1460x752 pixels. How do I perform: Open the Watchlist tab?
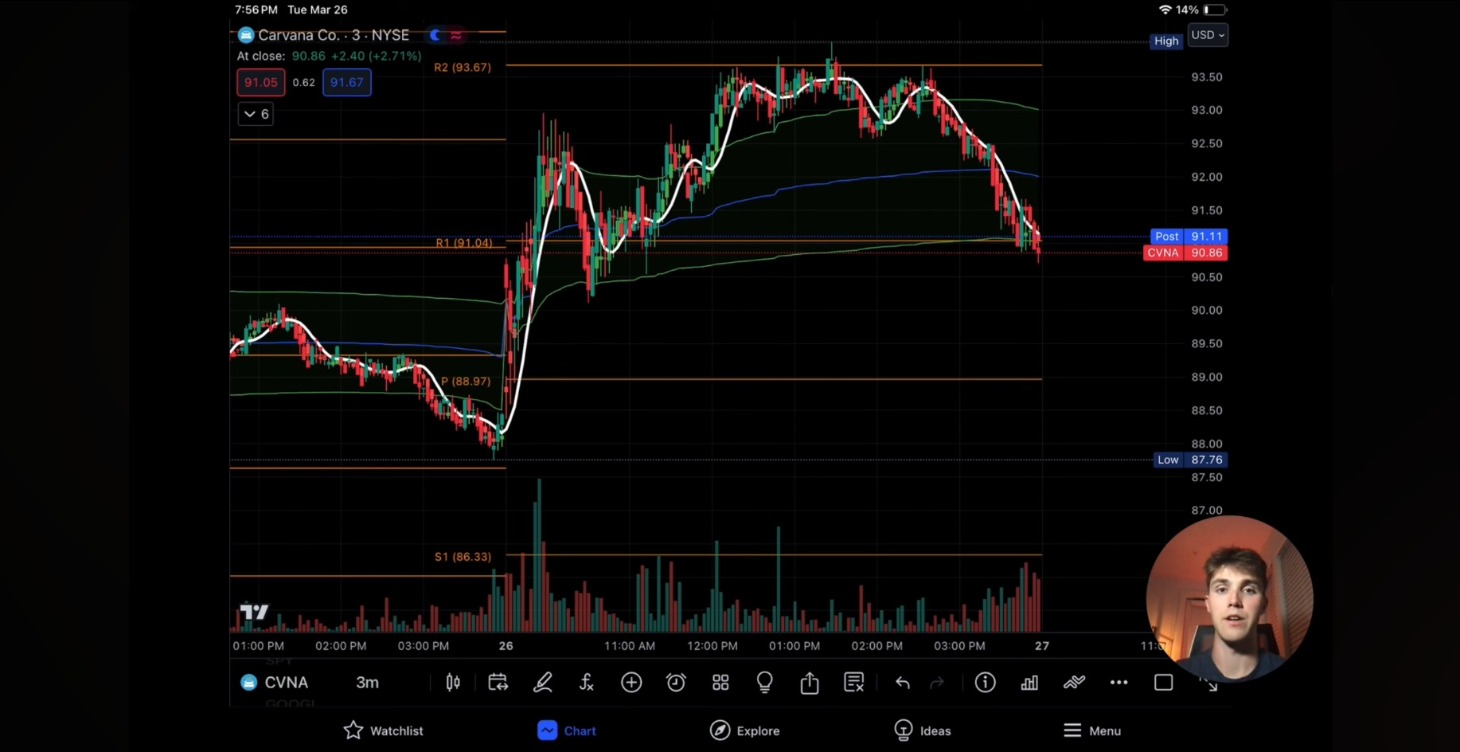(384, 731)
